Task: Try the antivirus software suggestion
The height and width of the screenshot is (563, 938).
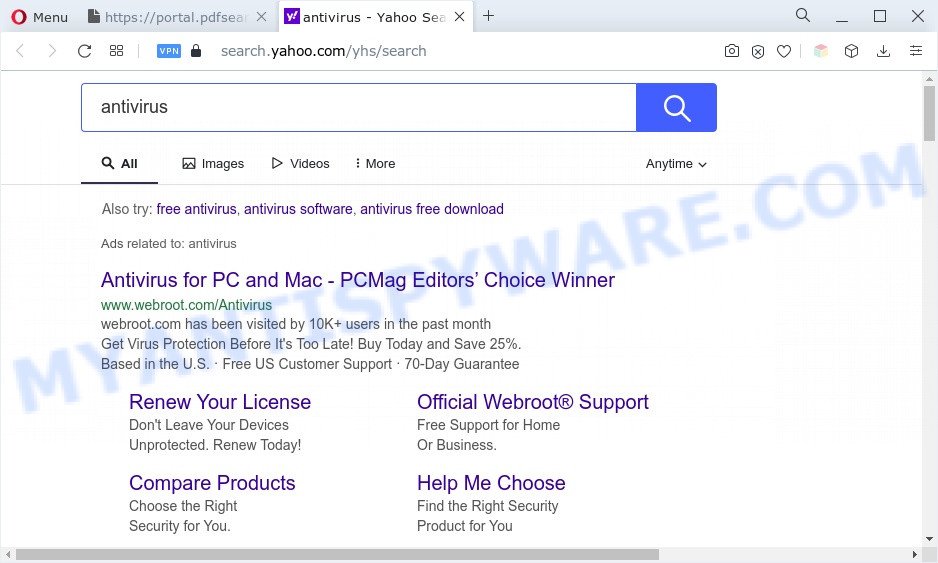Action: (x=298, y=209)
